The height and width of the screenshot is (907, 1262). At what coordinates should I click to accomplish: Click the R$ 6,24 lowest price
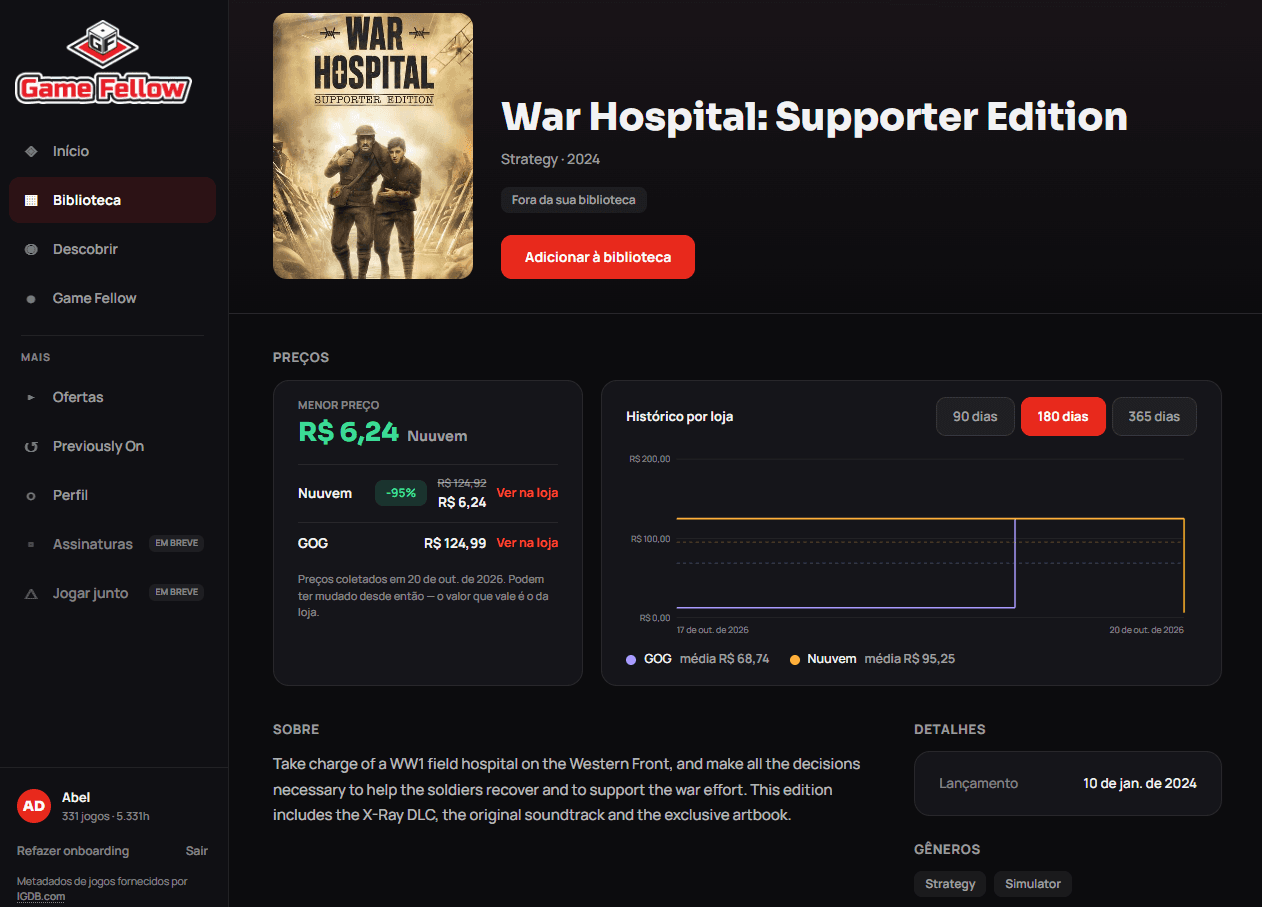pyautogui.click(x=349, y=432)
